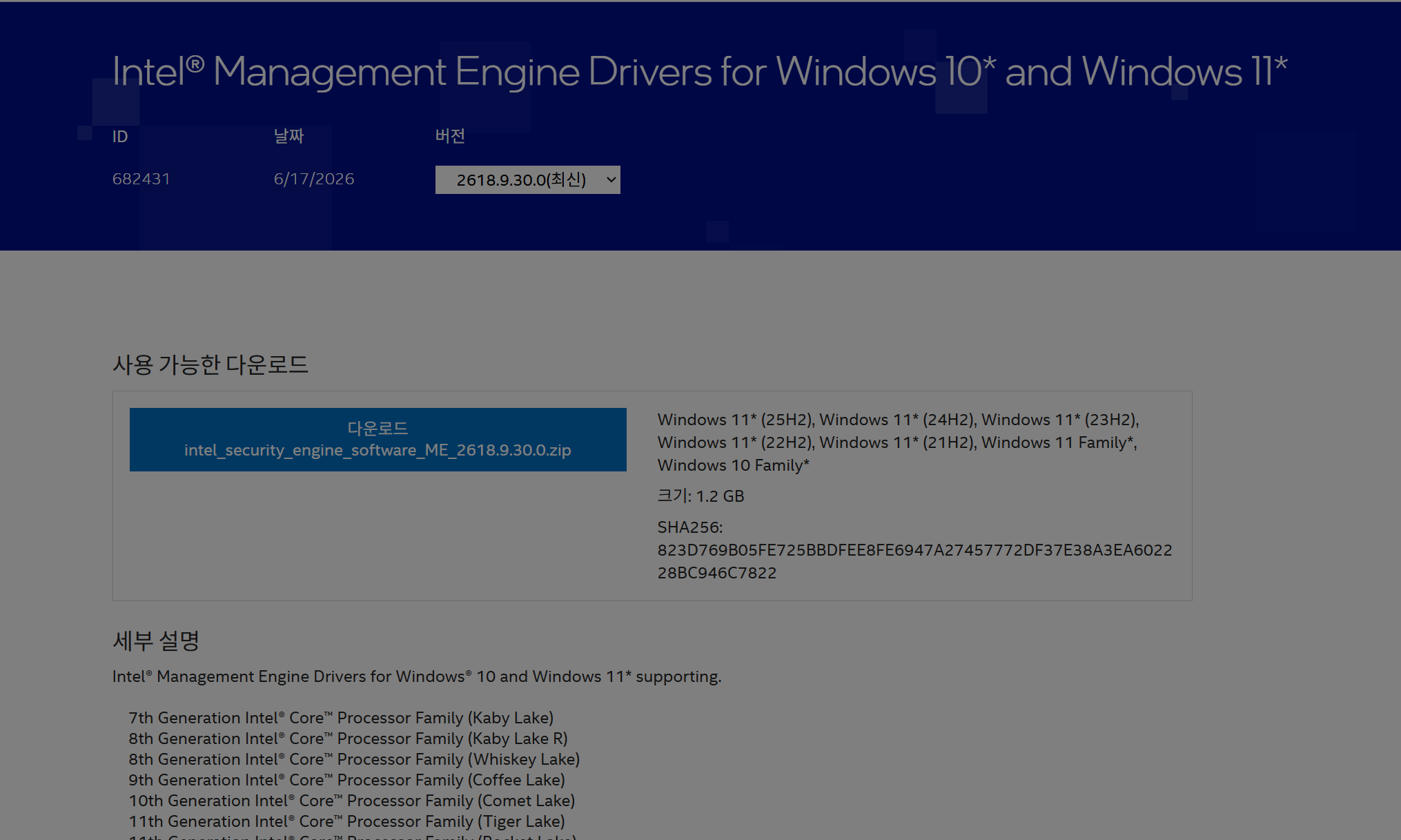Viewport: 1401px width, 840px height.
Task: Click the ID value 682431
Action: pos(141,179)
